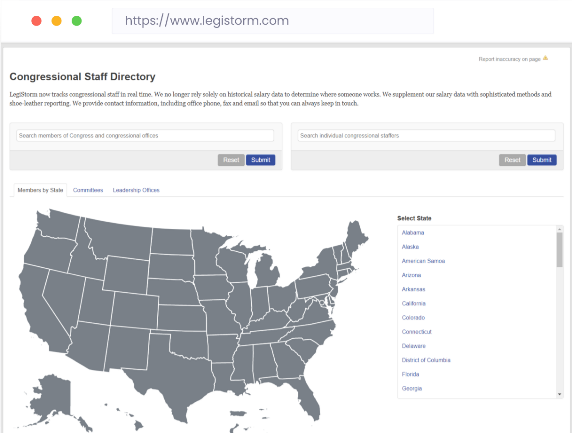572x433 pixels.
Task: Select District of Columbia in the list
Action: [x=426, y=360]
